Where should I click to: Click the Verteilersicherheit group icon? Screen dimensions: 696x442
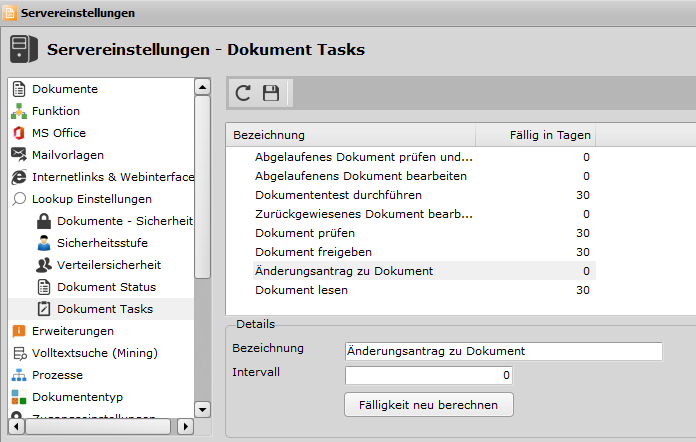click(44, 265)
